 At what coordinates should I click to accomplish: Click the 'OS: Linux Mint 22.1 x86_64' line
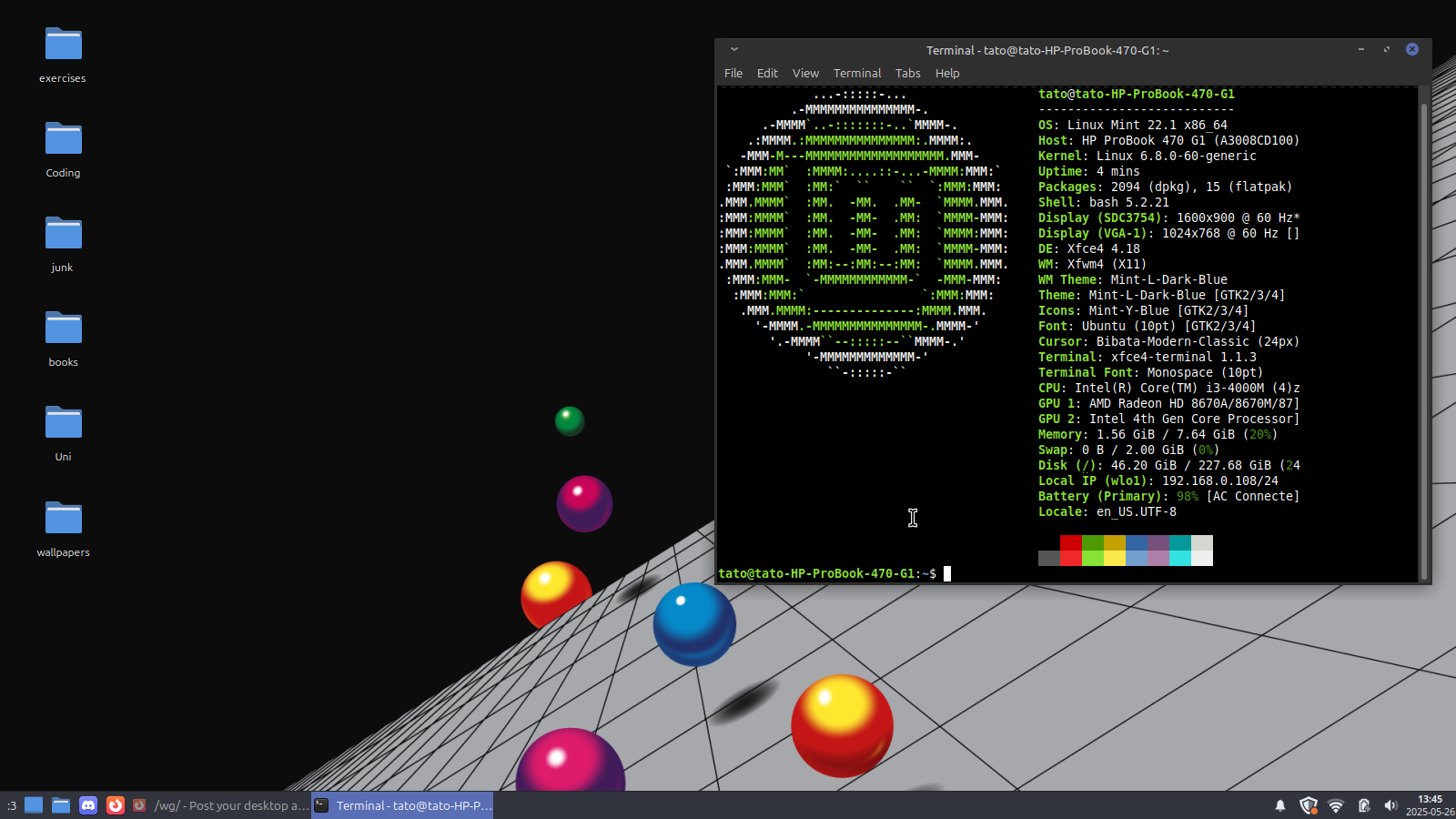[x=1133, y=125]
